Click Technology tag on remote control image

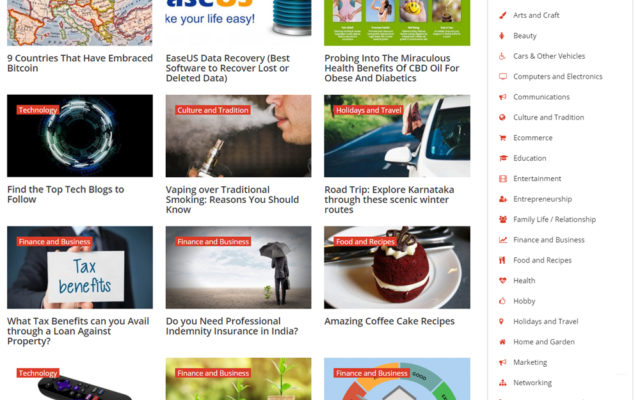38,373
